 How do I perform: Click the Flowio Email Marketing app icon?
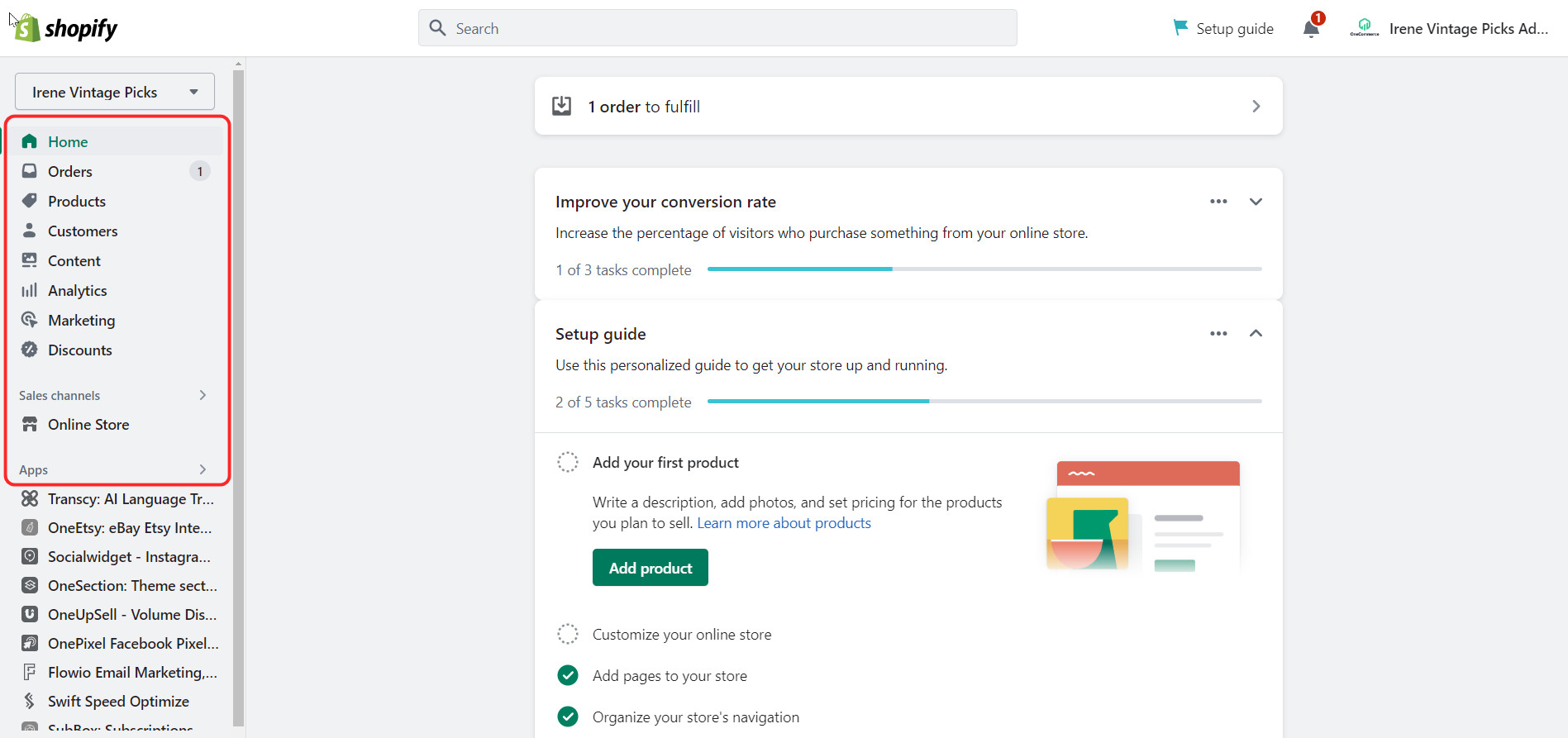[x=30, y=672]
